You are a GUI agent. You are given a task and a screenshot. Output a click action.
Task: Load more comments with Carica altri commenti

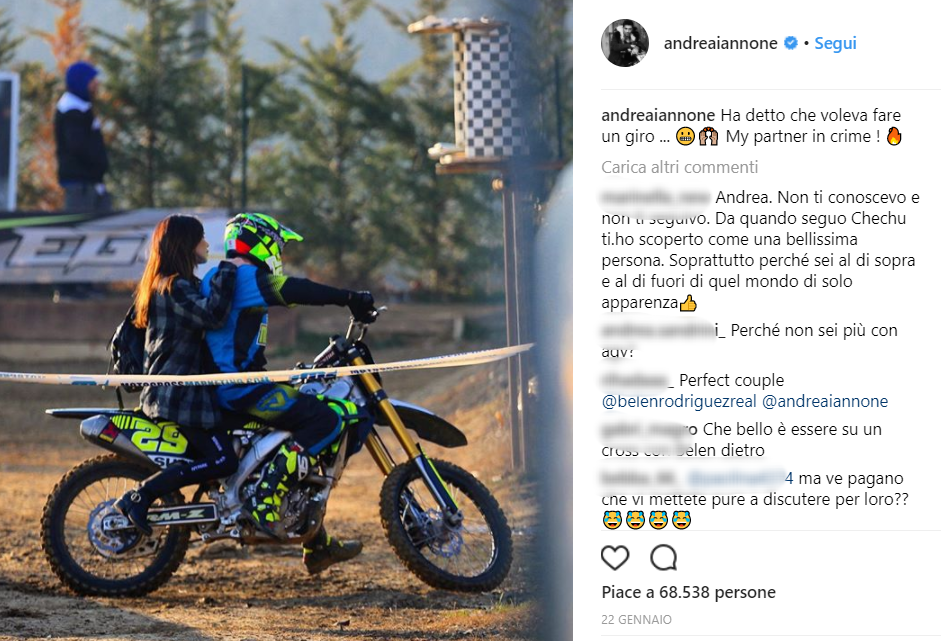click(679, 167)
